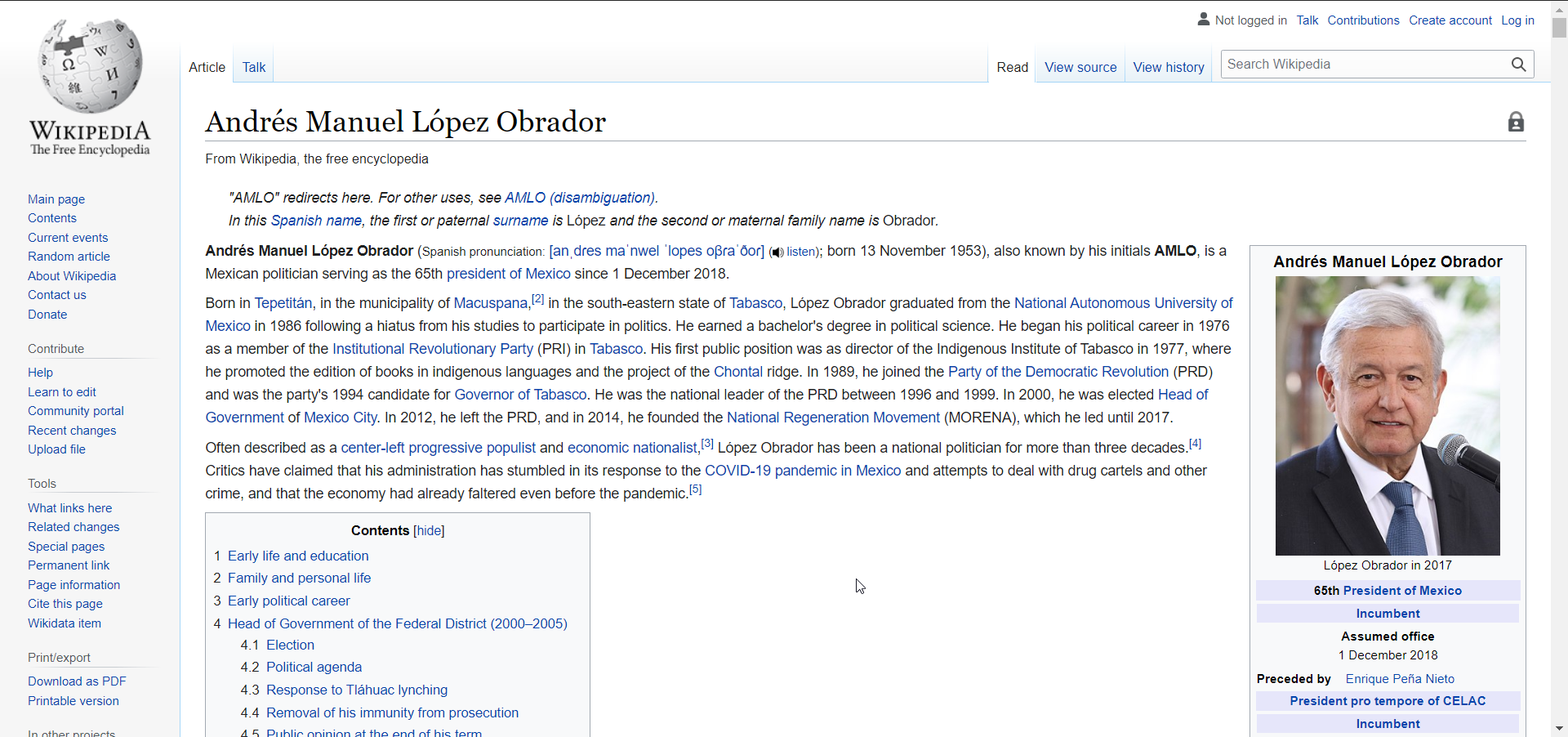This screenshot has height=737, width=1568.
Task: Click the search magnifying glass icon
Action: [x=1518, y=65]
